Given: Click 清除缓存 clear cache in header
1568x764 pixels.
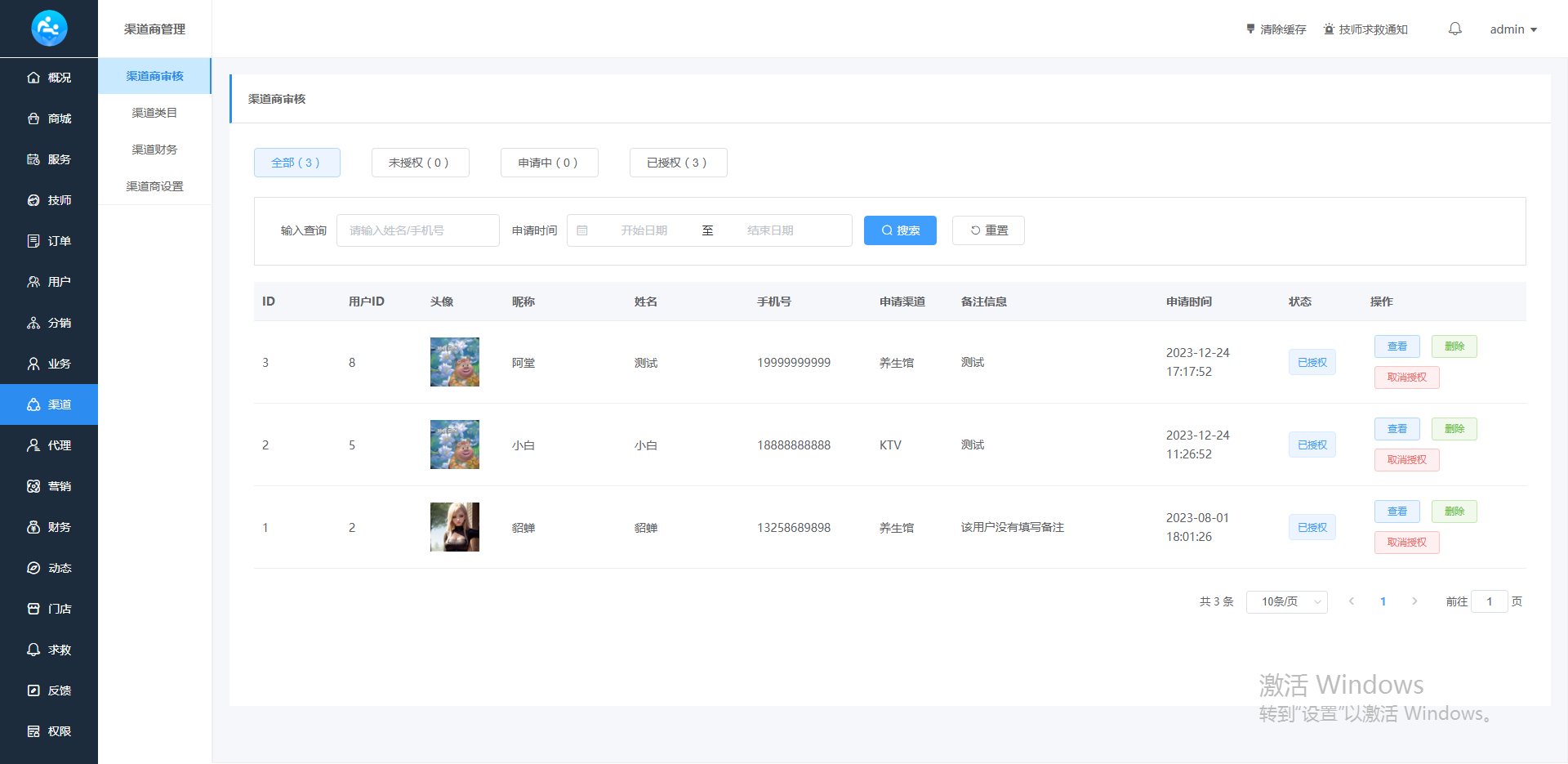Looking at the screenshot, I should (1276, 29).
